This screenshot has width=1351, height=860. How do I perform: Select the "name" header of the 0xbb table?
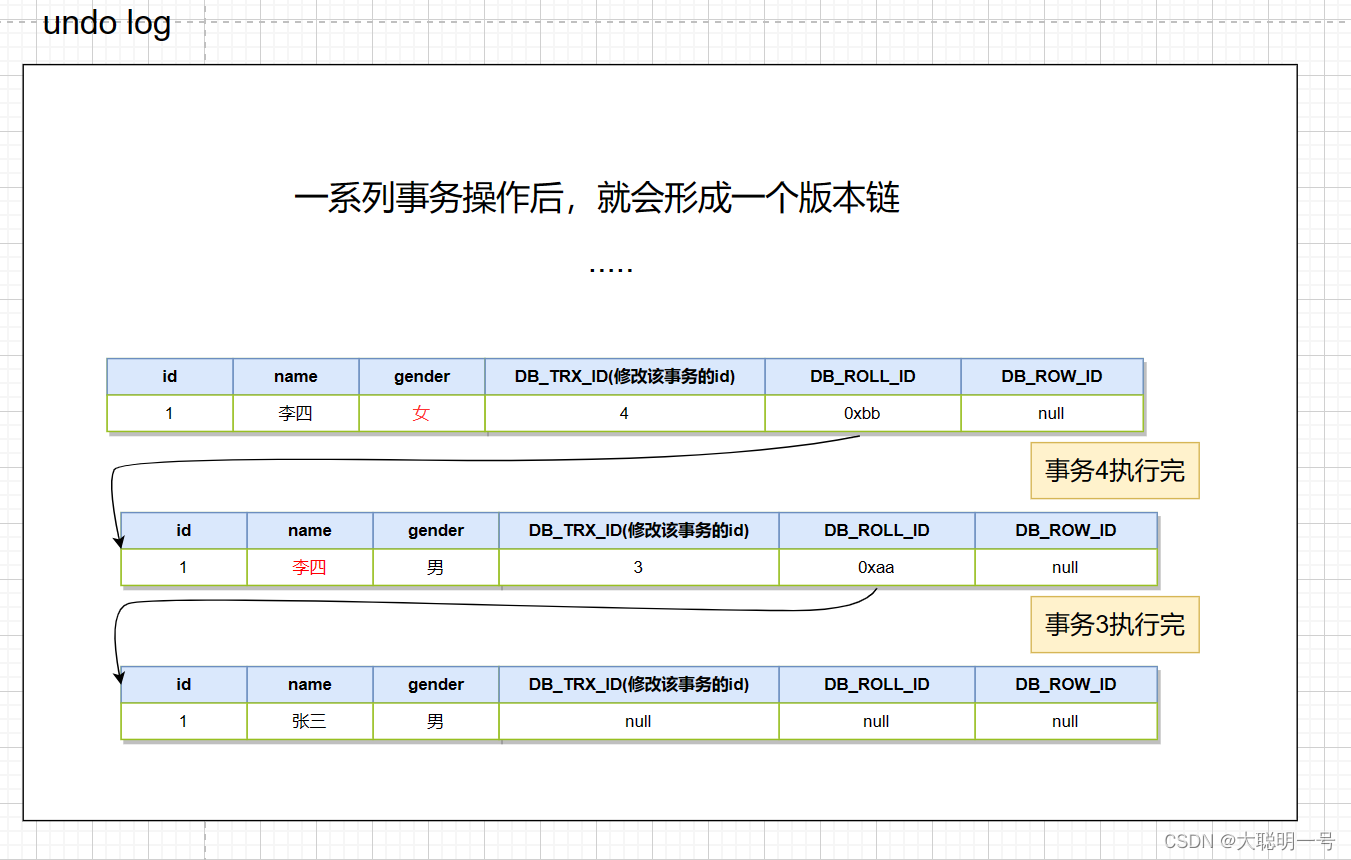(x=296, y=377)
